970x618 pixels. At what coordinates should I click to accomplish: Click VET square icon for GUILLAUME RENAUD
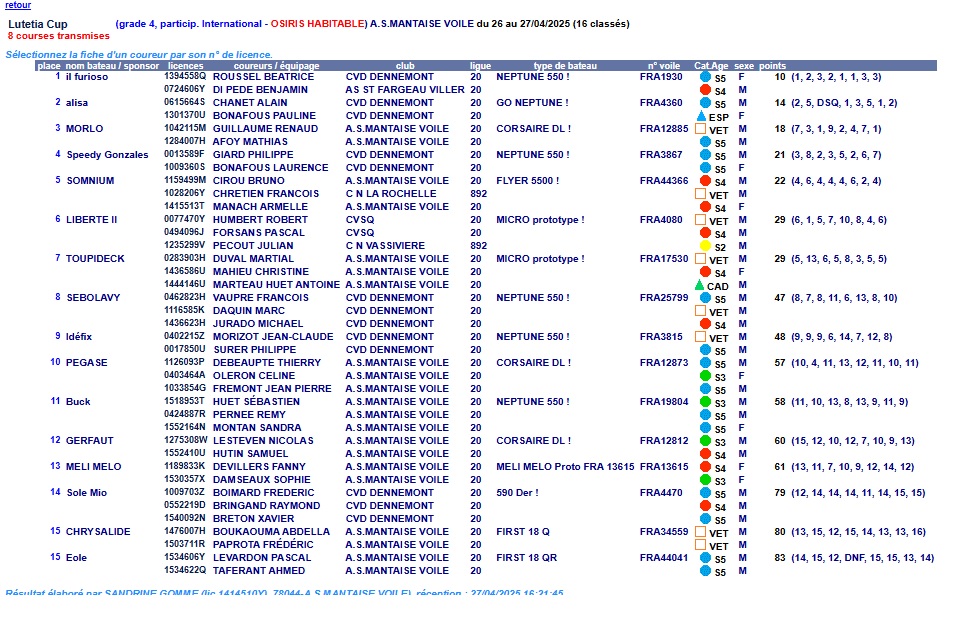click(700, 129)
